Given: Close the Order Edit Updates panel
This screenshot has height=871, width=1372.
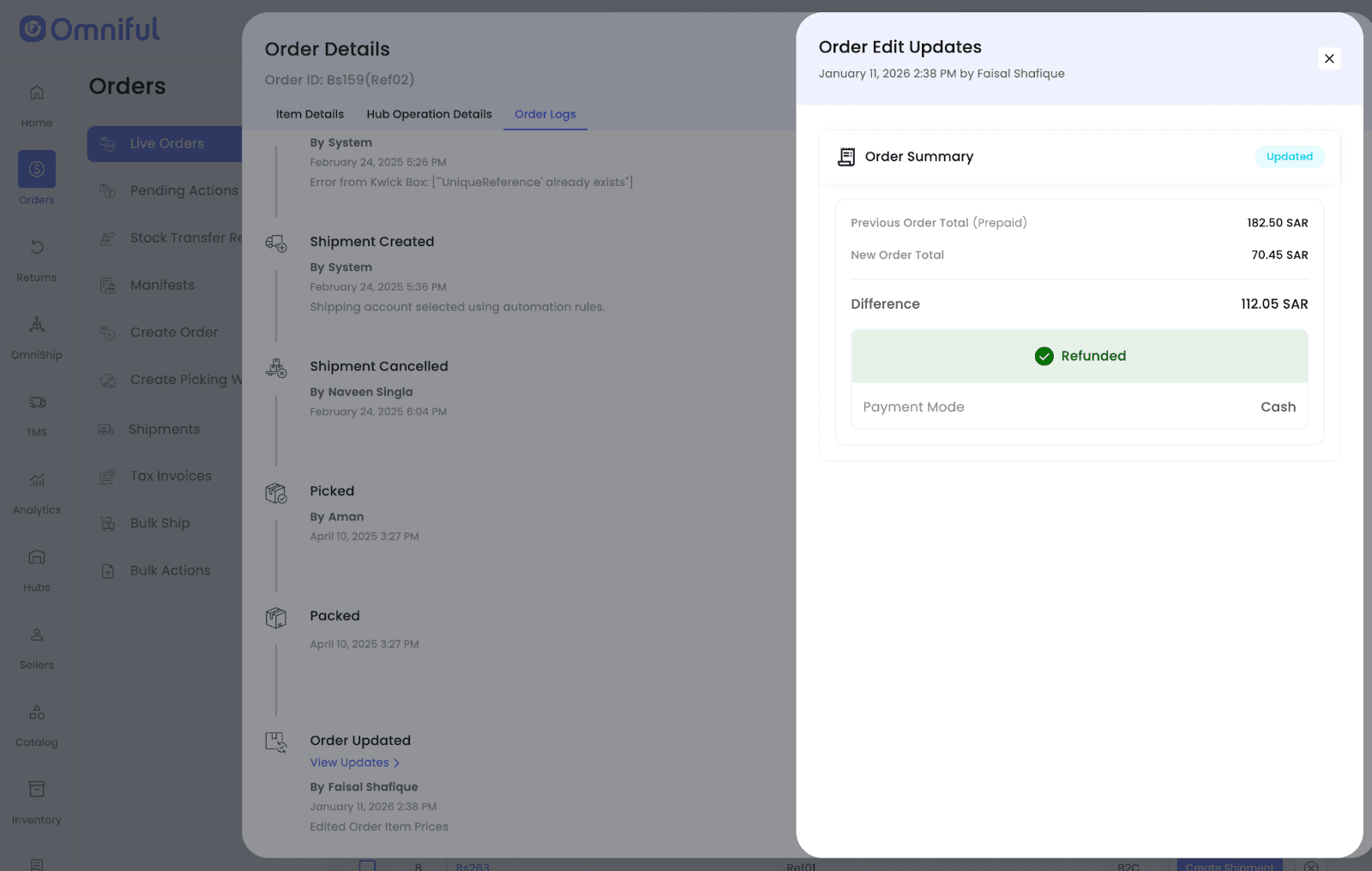Looking at the screenshot, I should (x=1328, y=58).
